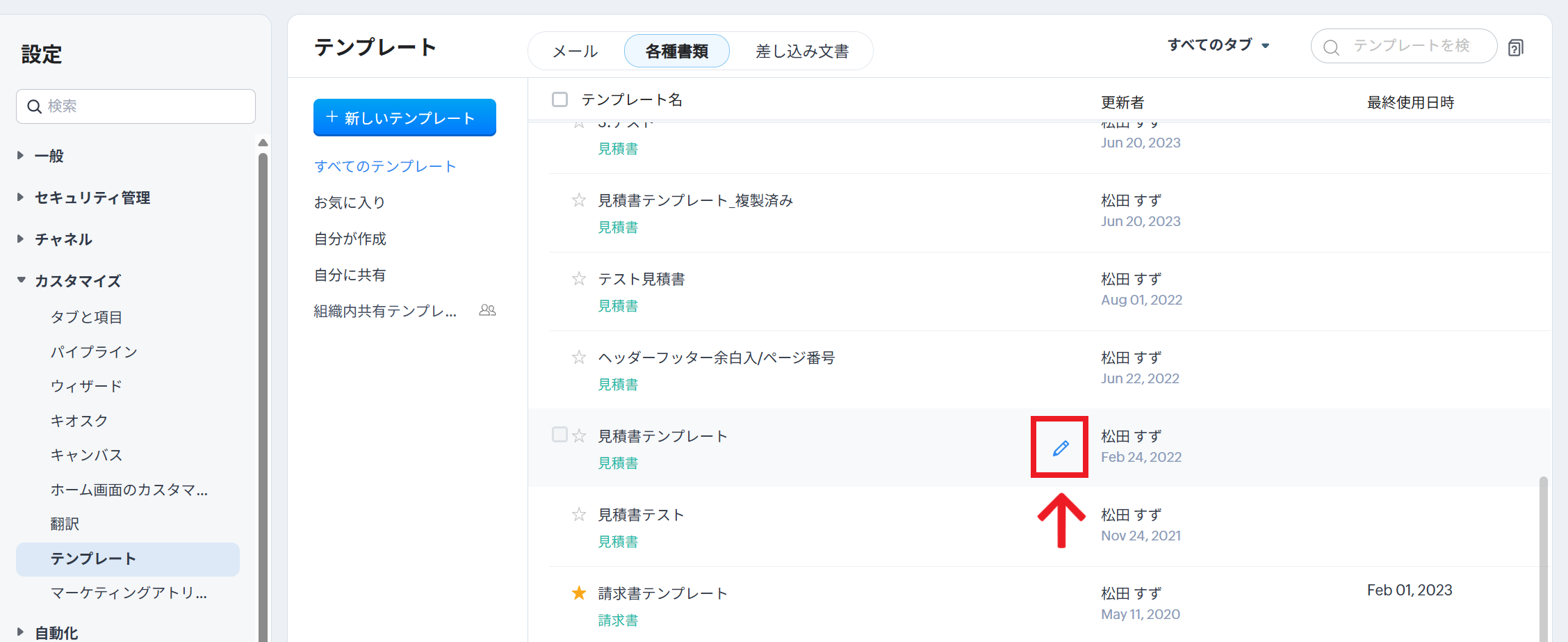Open the すべてのタブ dropdown filter
Screen dimensions: 1568x642
point(1218,45)
